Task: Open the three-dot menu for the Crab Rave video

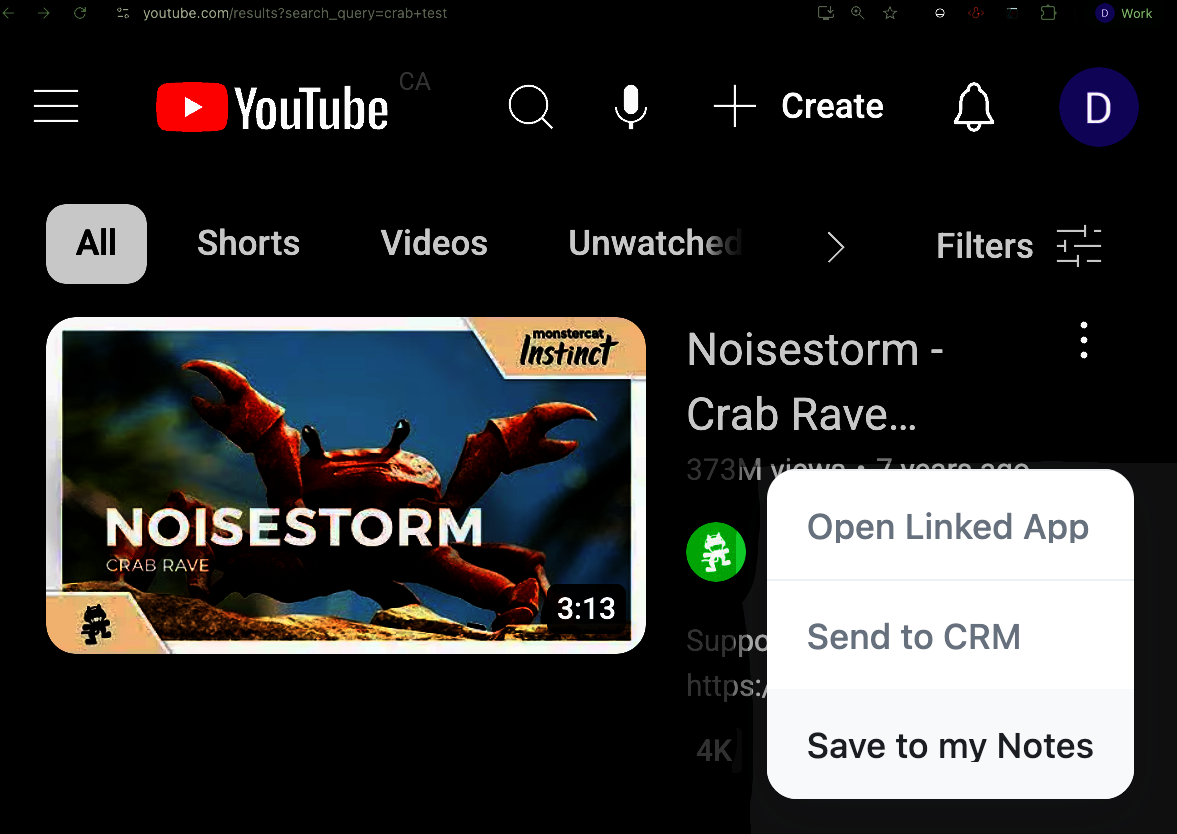Action: point(1083,340)
